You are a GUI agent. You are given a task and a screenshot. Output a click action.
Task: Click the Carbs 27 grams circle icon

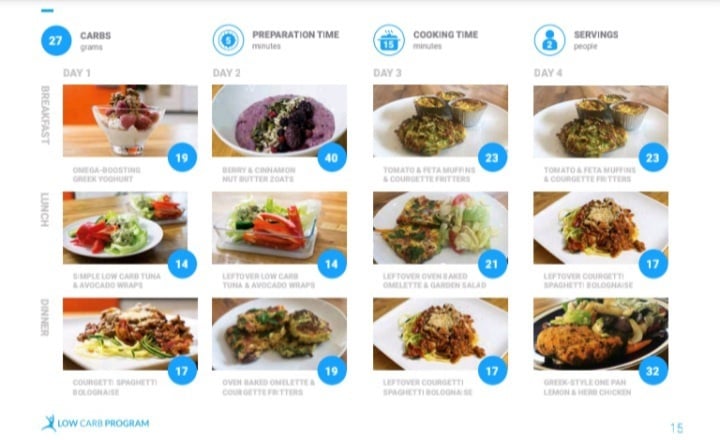56,40
